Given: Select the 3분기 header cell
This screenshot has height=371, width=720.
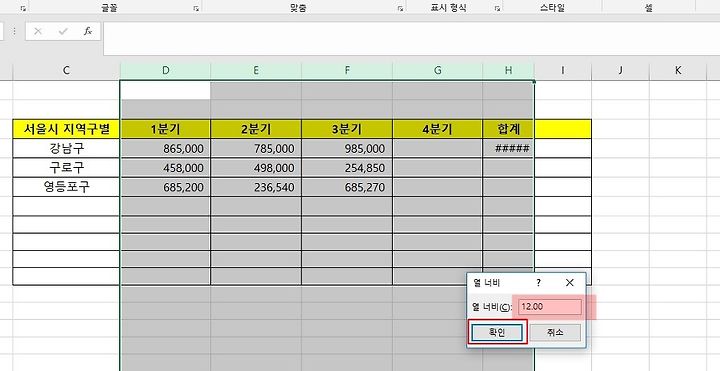Looking at the screenshot, I should (x=347, y=129).
